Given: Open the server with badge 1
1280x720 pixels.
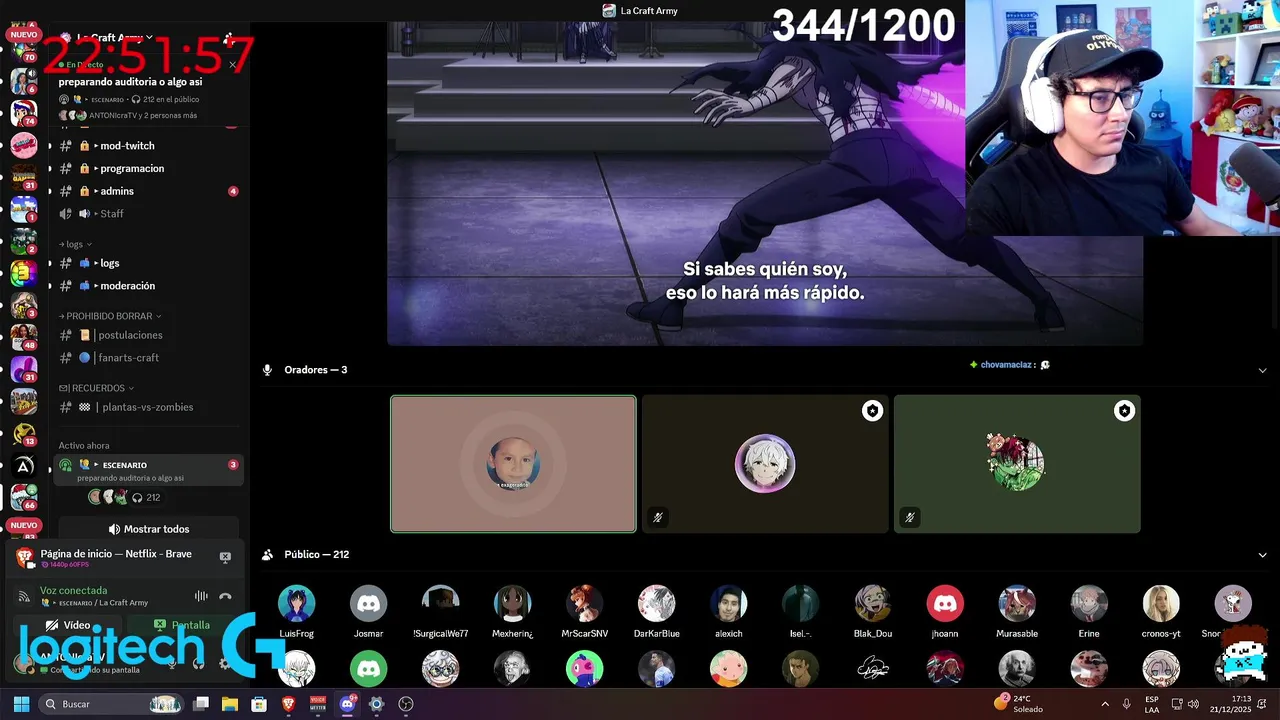Looking at the screenshot, I should pos(23,209).
